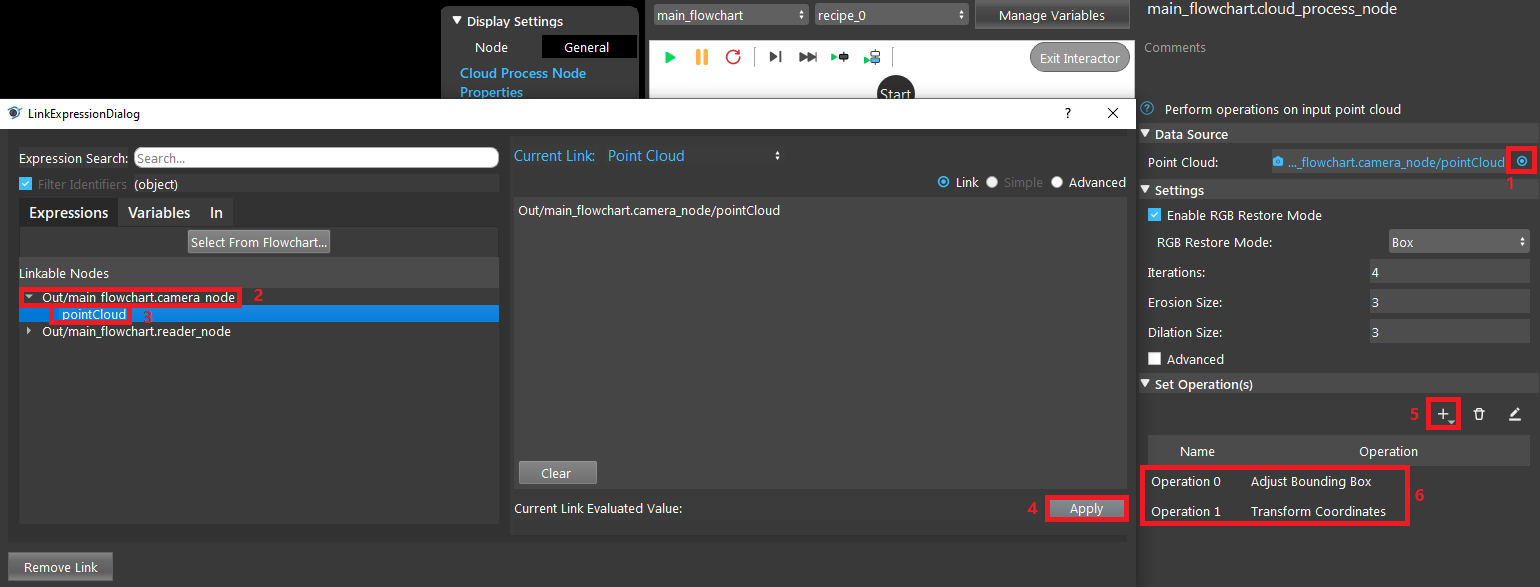Click the help button in the LinkExpressionDialog title bar

tap(1067, 113)
